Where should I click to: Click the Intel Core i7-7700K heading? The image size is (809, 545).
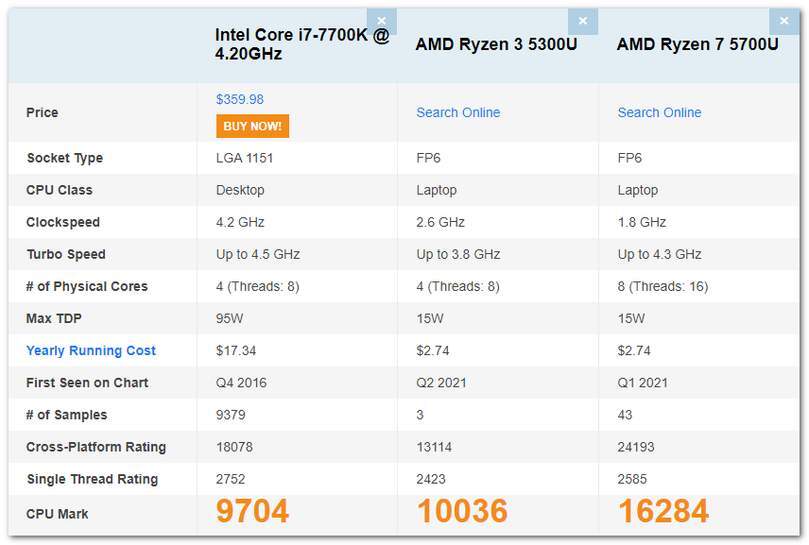[x=302, y=44]
